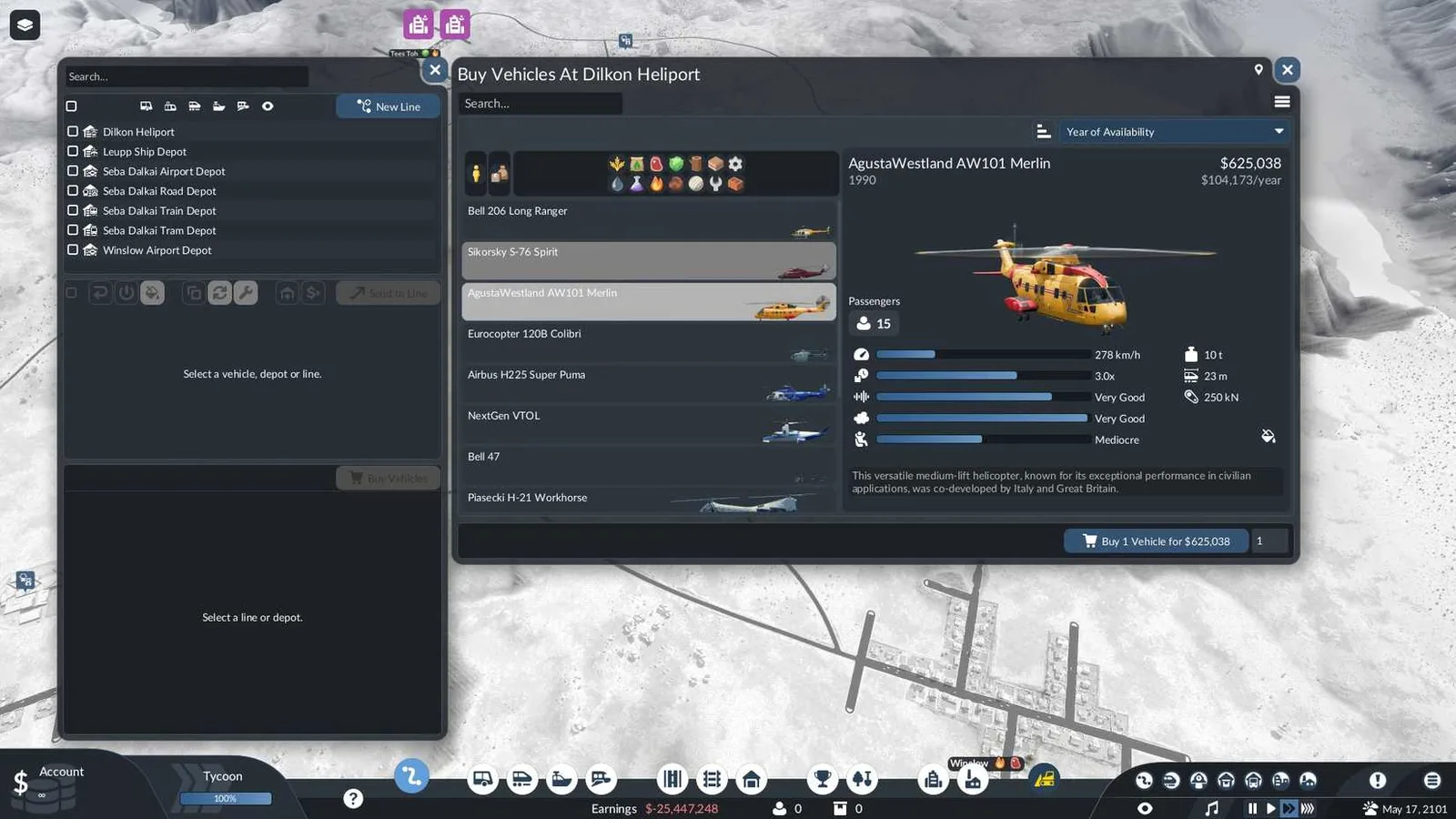Image resolution: width=1456 pixels, height=819 pixels.
Task: Open the Year of Availability dropdown
Action: tap(1173, 132)
